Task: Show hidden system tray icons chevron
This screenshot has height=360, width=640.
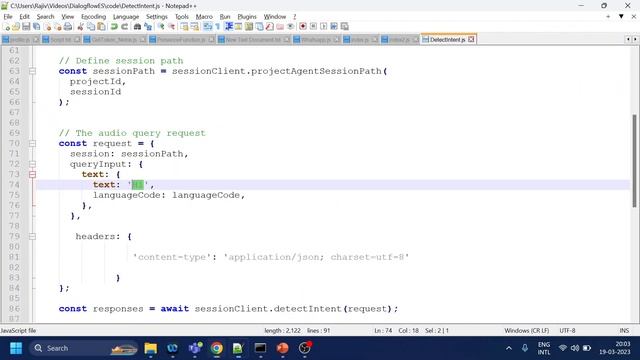Action: [x=509, y=348]
